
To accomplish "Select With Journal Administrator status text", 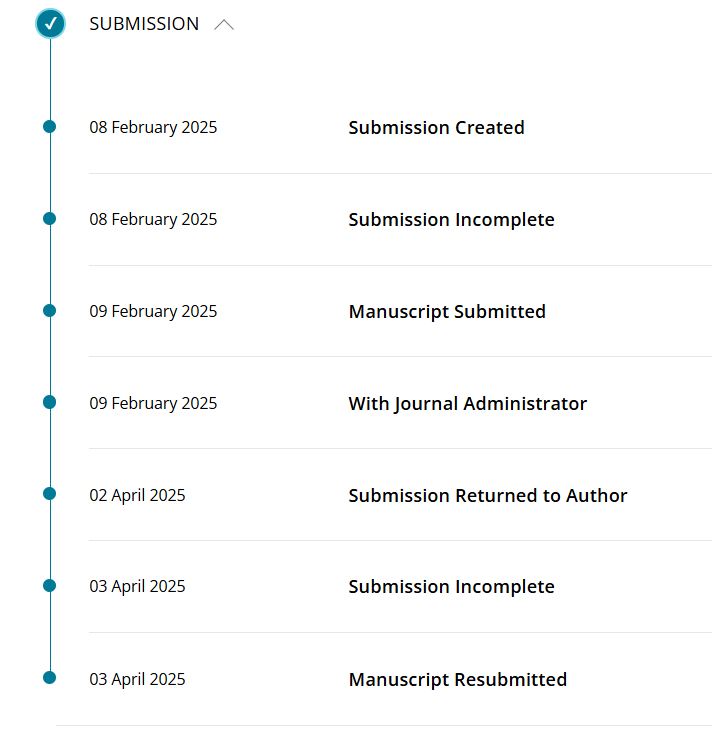I will [468, 403].
